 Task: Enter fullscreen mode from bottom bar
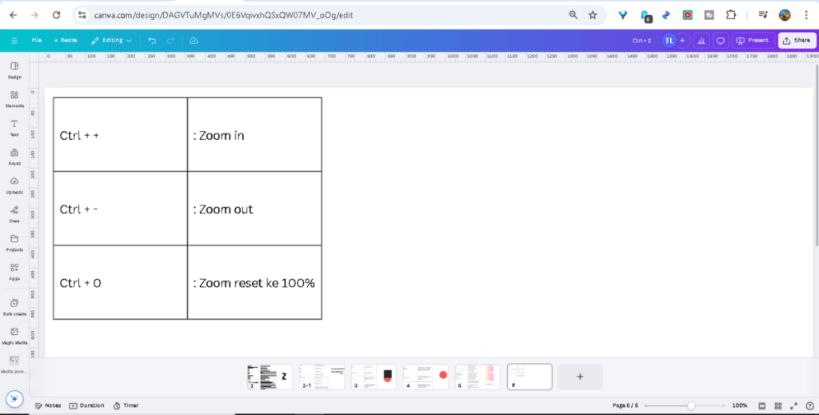[x=794, y=406]
